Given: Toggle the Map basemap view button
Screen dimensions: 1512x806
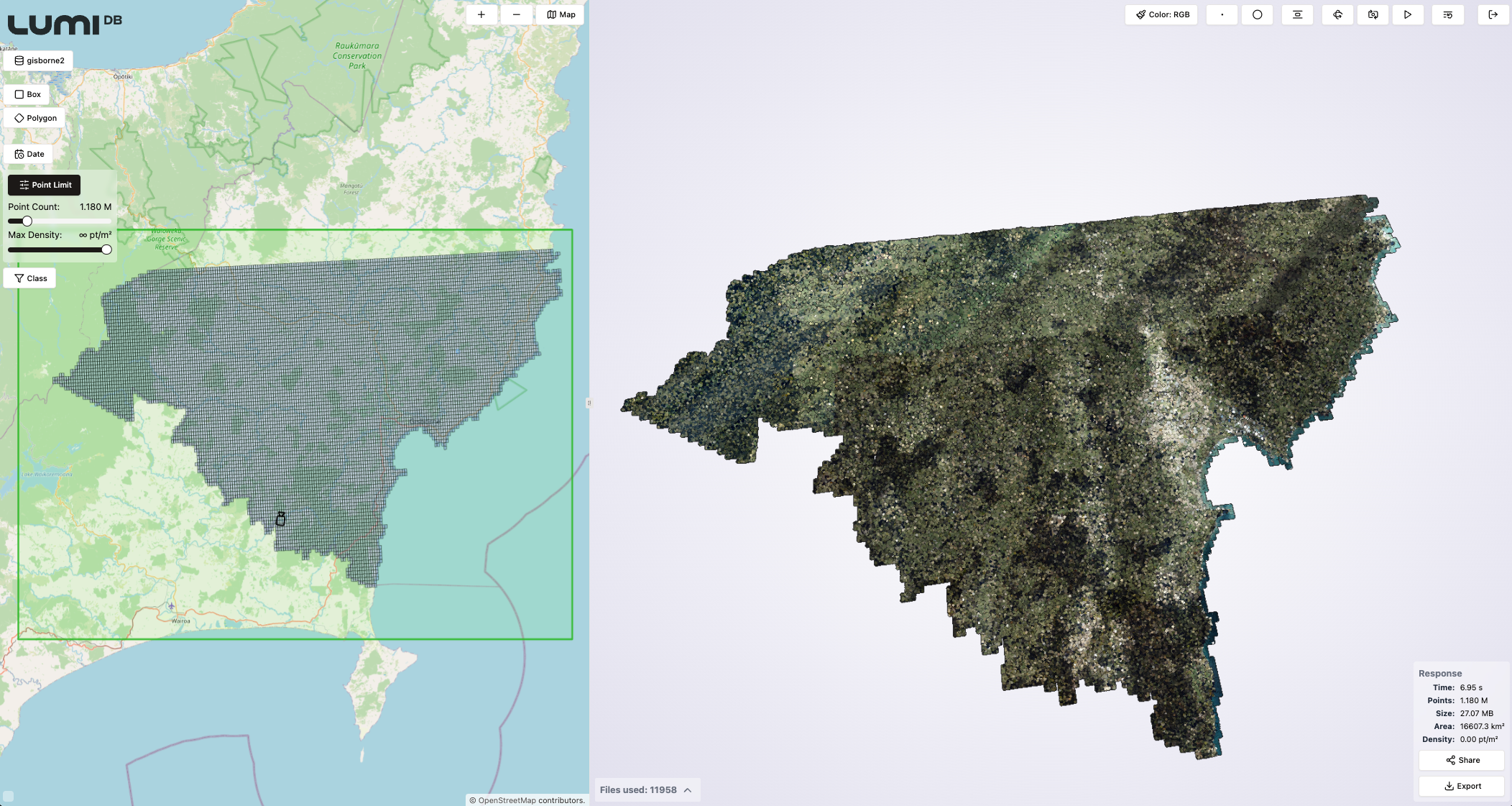Looking at the screenshot, I should (561, 14).
